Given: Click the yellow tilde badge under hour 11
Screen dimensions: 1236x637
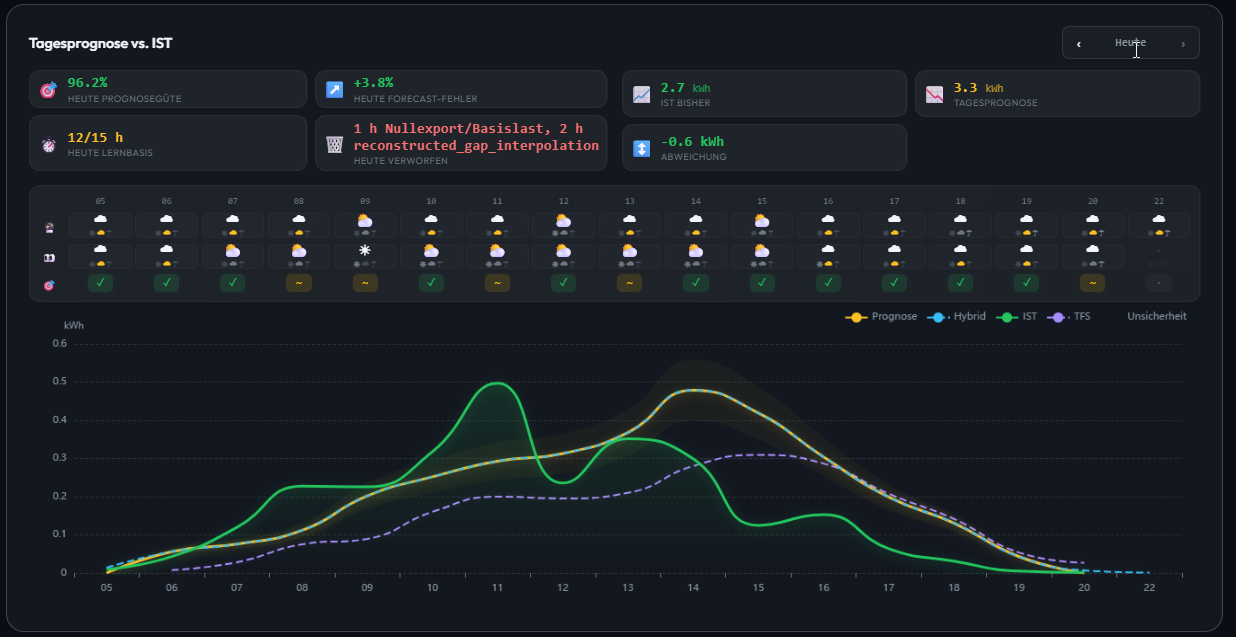Looking at the screenshot, I should click(497, 283).
